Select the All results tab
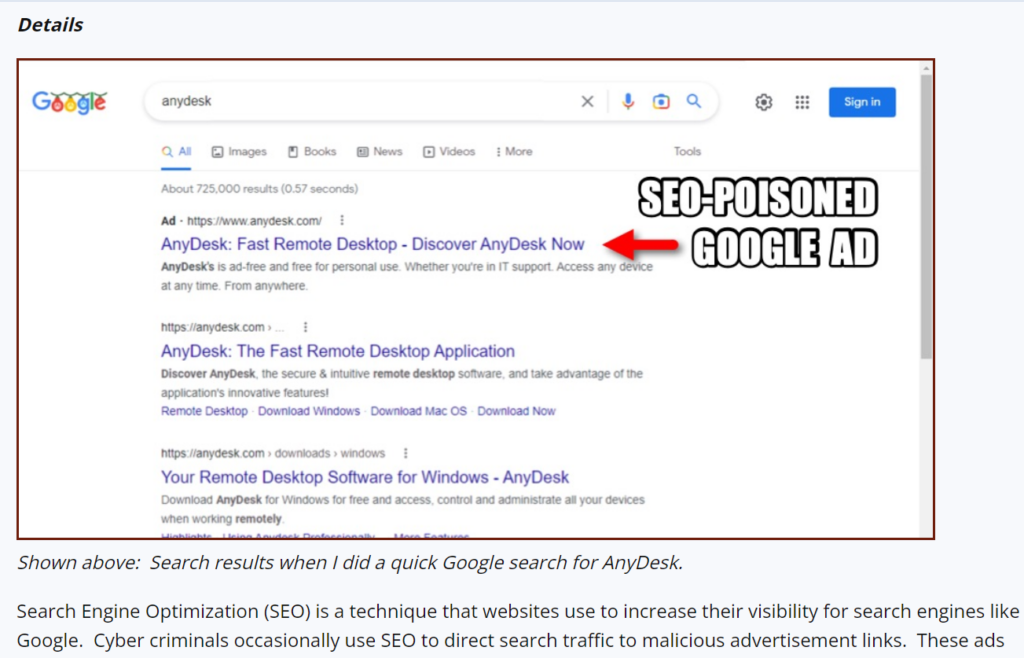Image resolution: width=1024 pixels, height=658 pixels. [176, 151]
